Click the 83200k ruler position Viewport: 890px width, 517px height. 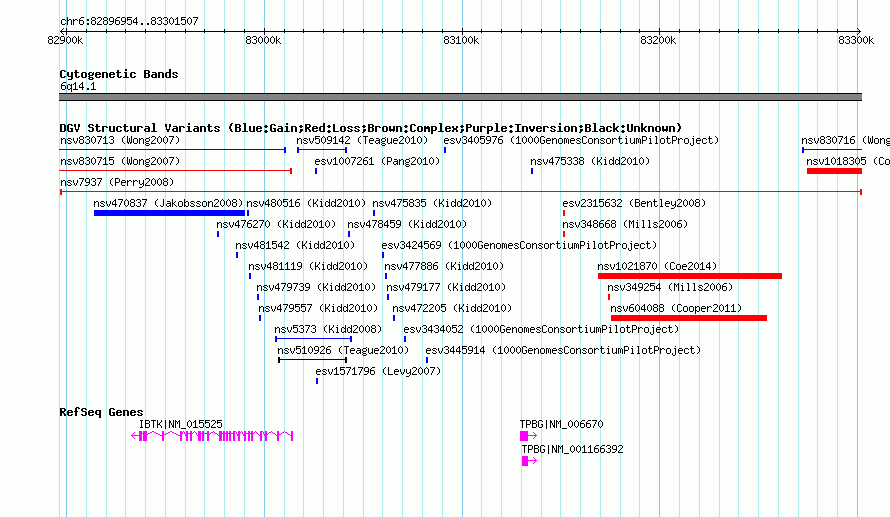[x=658, y=40]
